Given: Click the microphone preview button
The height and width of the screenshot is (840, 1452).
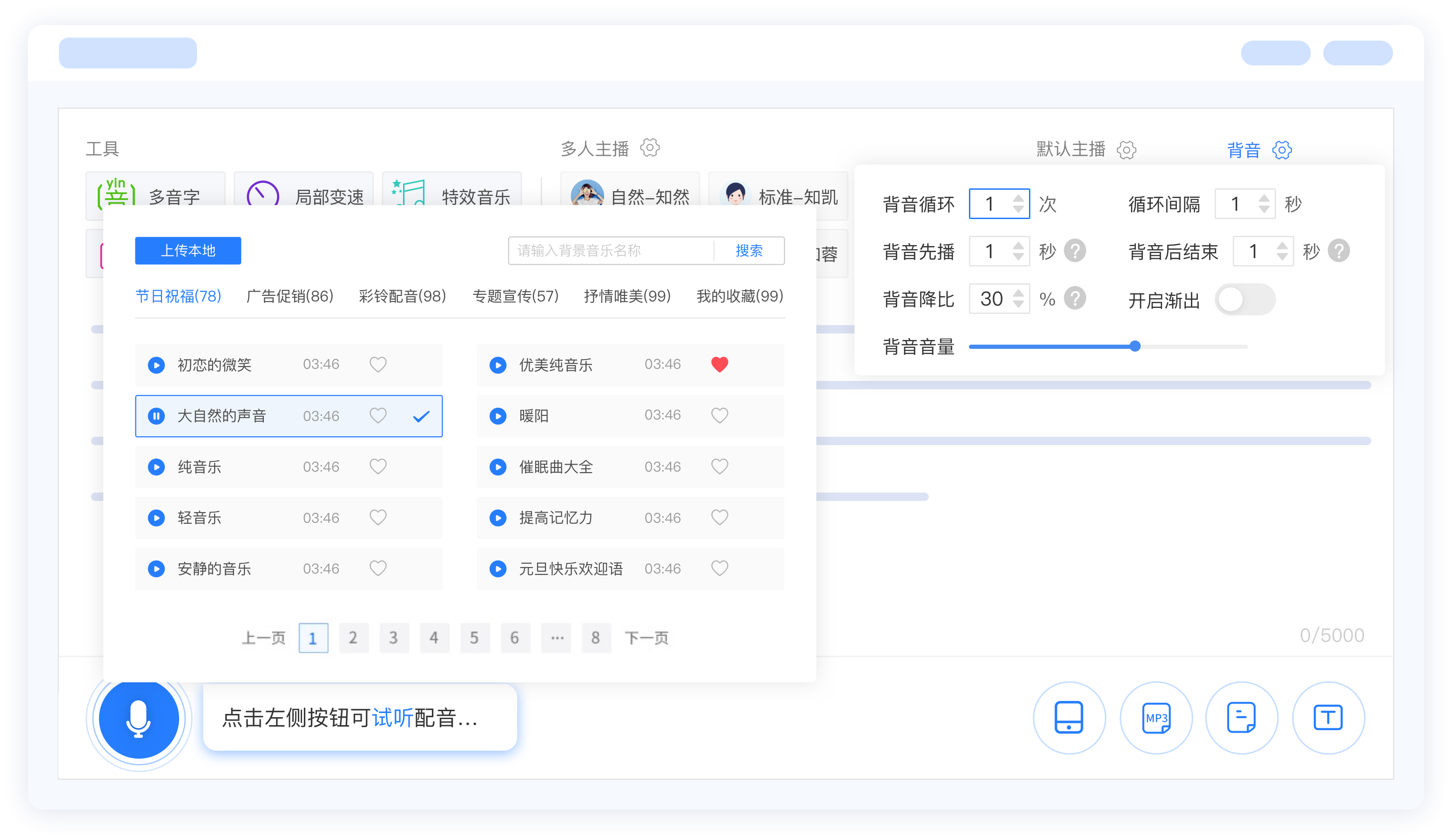Looking at the screenshot, I should (x=139, y=719).
